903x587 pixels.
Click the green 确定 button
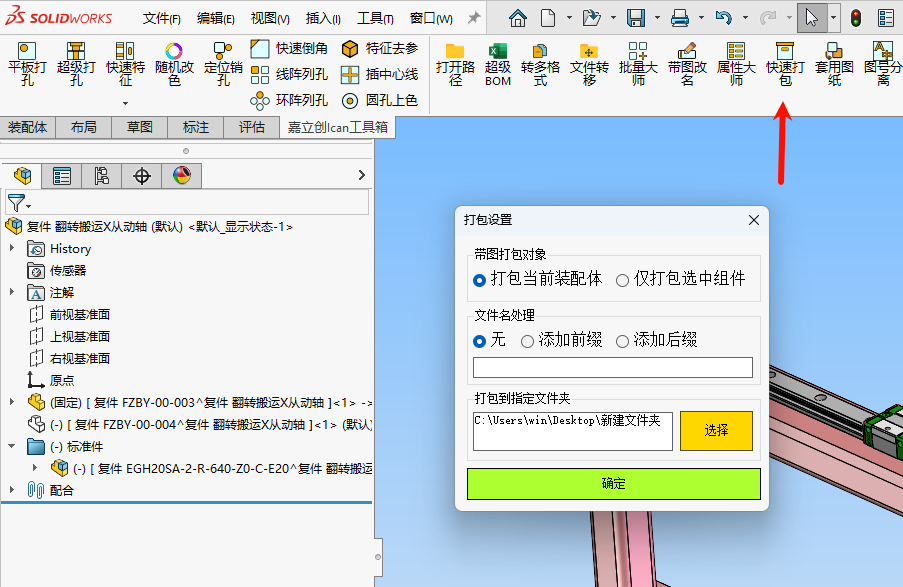pos(613,484)
